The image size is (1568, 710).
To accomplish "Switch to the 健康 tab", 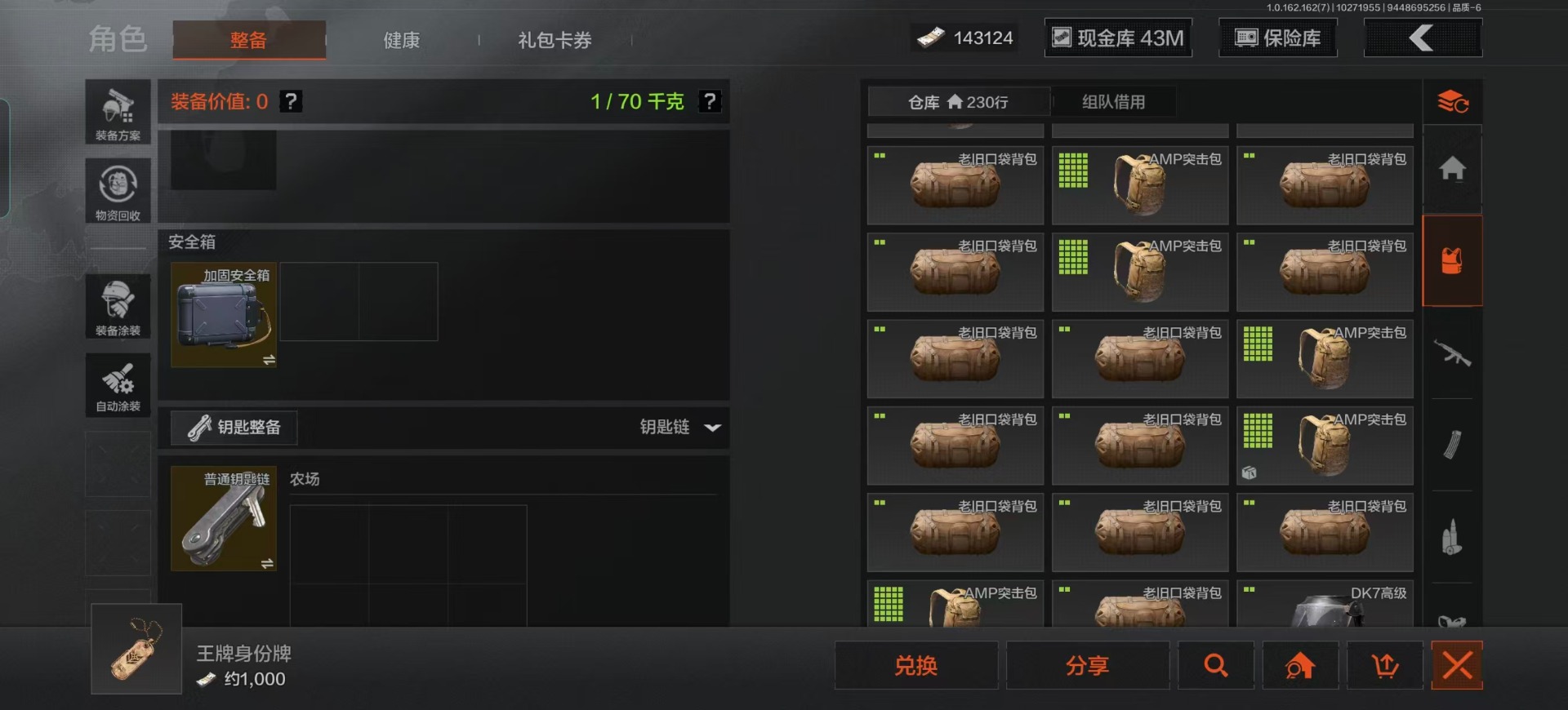I will tap(402, 40).
